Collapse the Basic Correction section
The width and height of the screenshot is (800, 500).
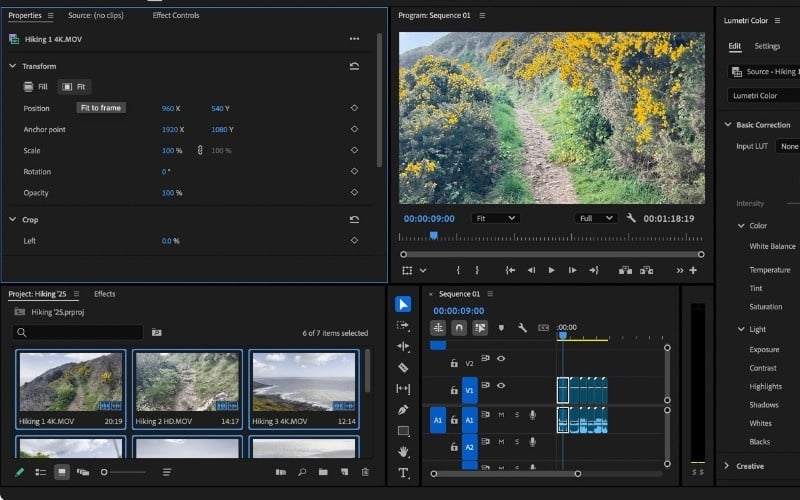coord(728,125)
